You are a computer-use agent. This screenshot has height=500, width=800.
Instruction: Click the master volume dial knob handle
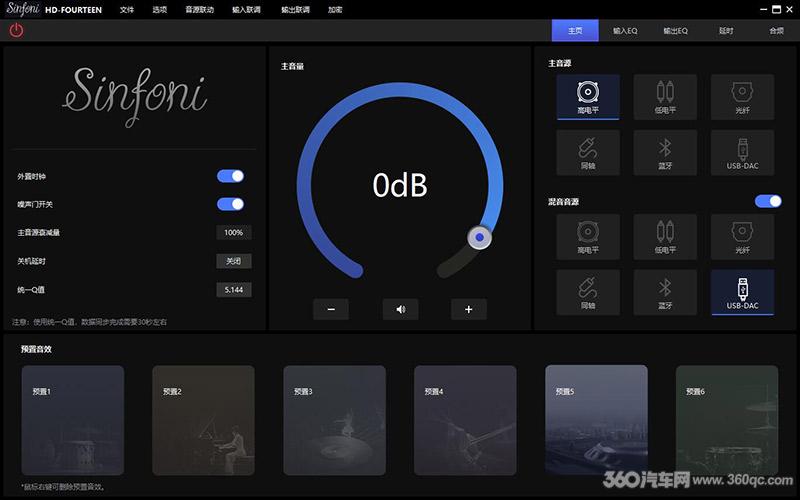480,237
